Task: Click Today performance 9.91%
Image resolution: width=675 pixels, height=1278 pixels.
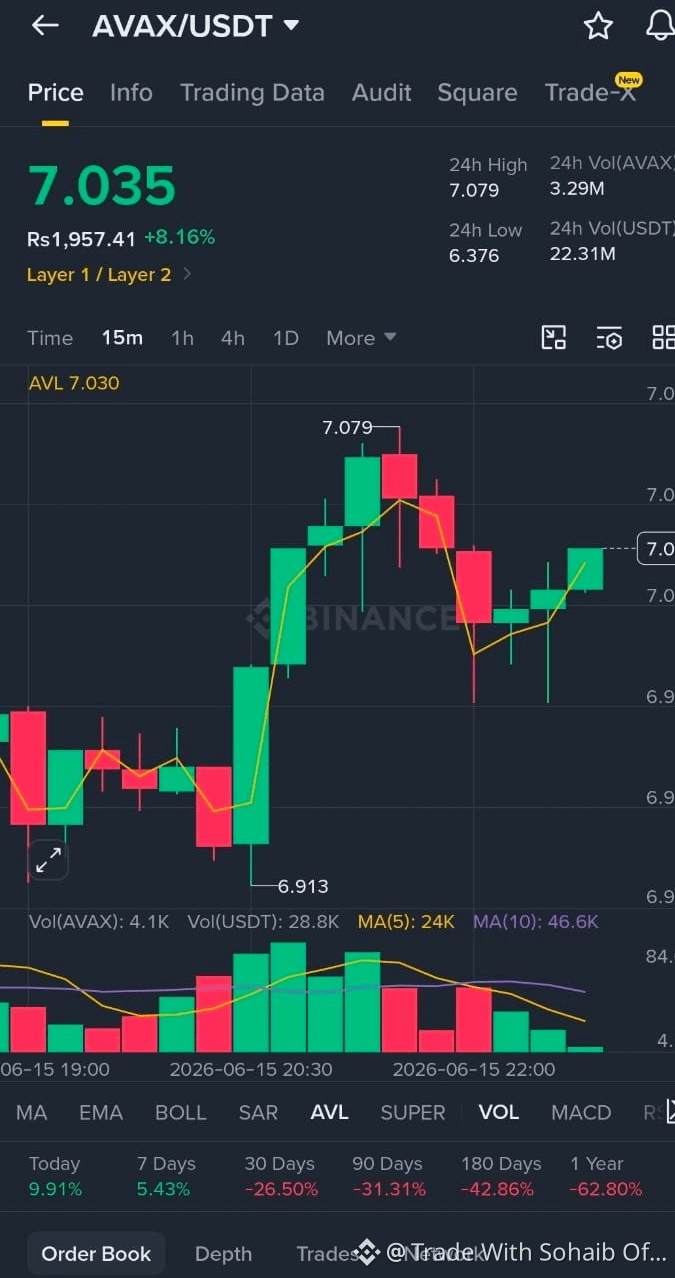Action: point(55,1189)
